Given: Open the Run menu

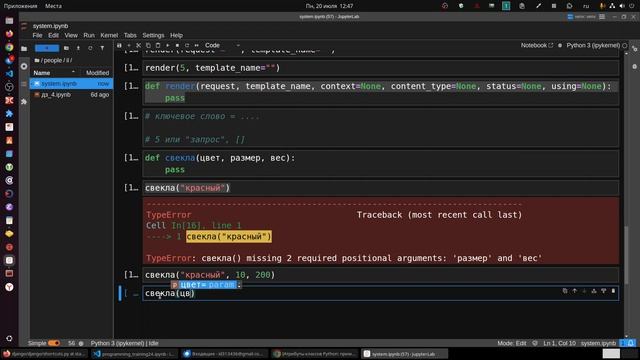Looking at the screenshot, I should [89, 36].
